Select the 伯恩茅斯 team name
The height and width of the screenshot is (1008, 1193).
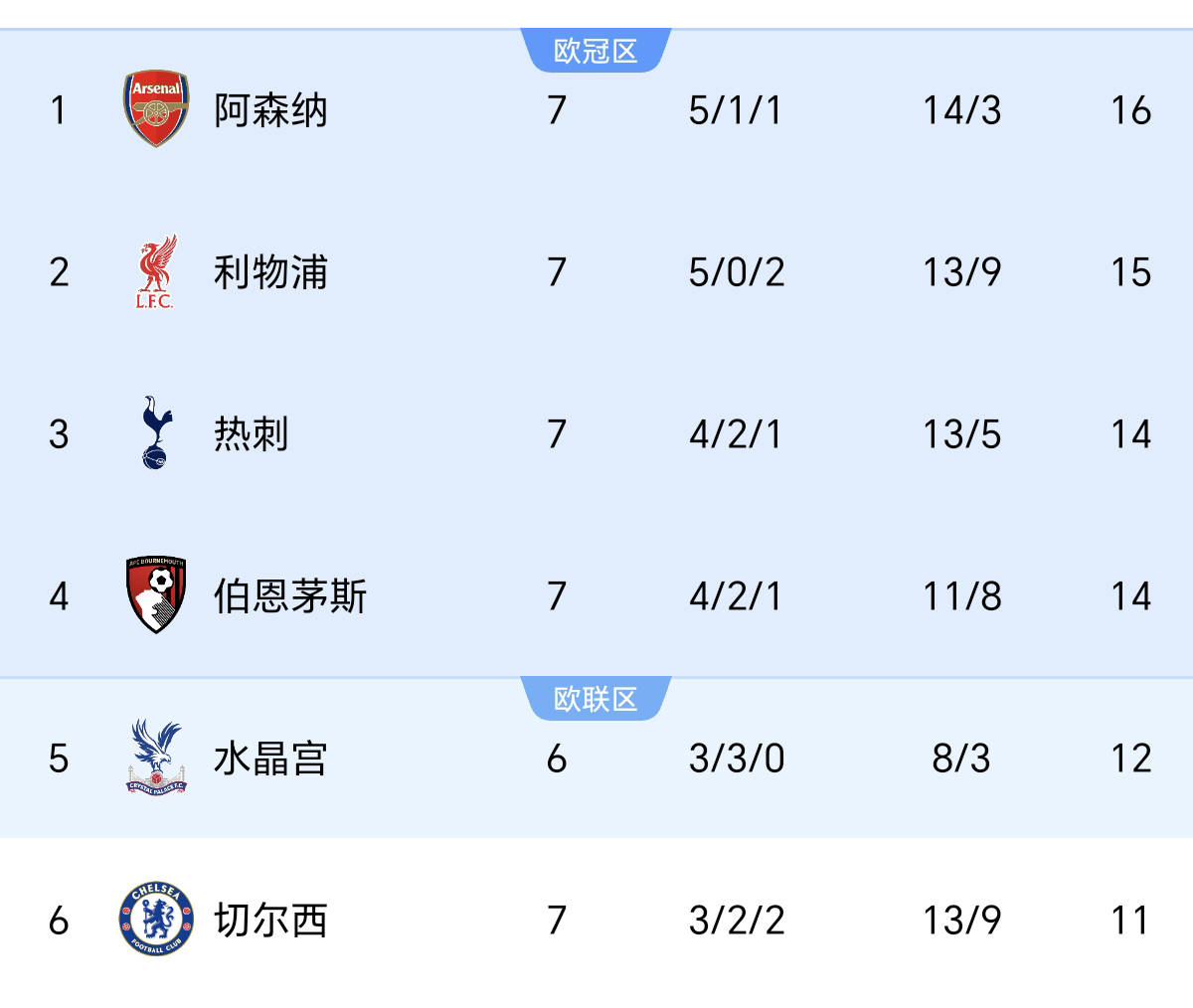290,596
